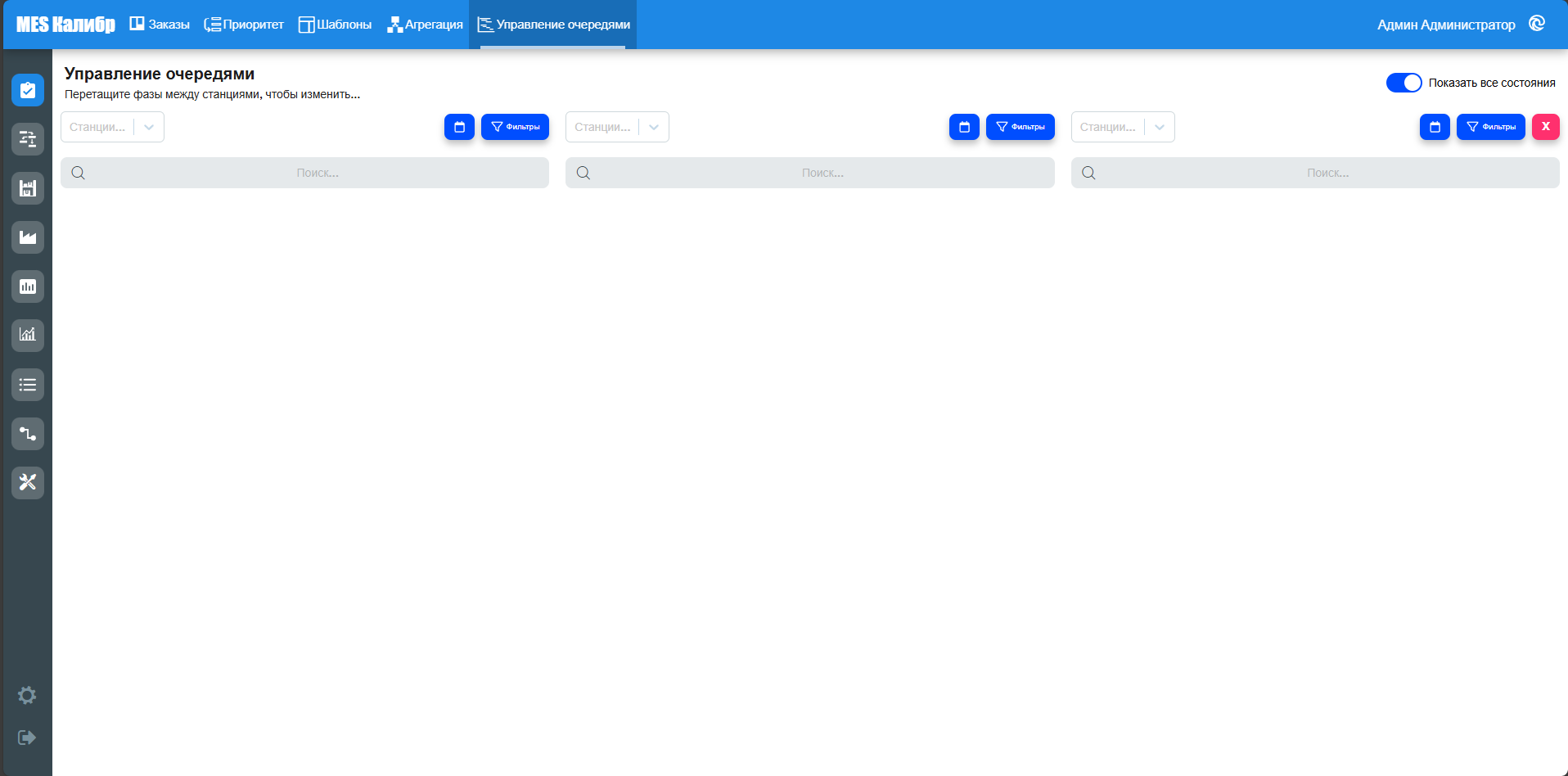Open the bar chart sidebar icon

[28, 286]
